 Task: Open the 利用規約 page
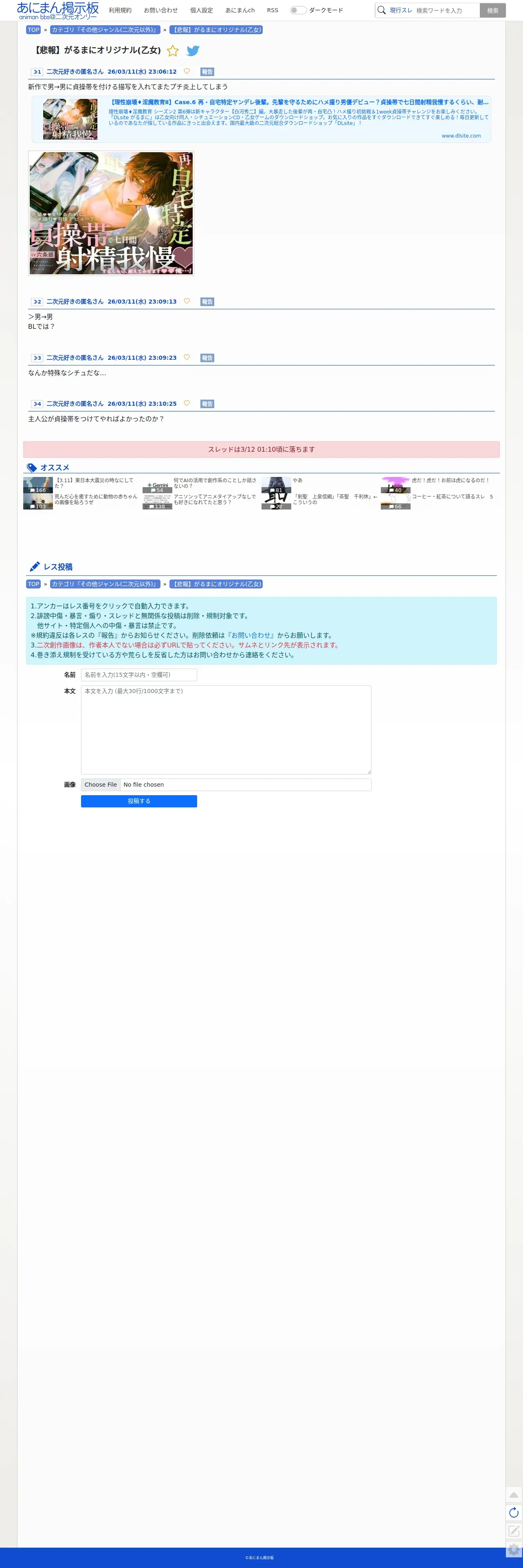click(x=120, y=10)
